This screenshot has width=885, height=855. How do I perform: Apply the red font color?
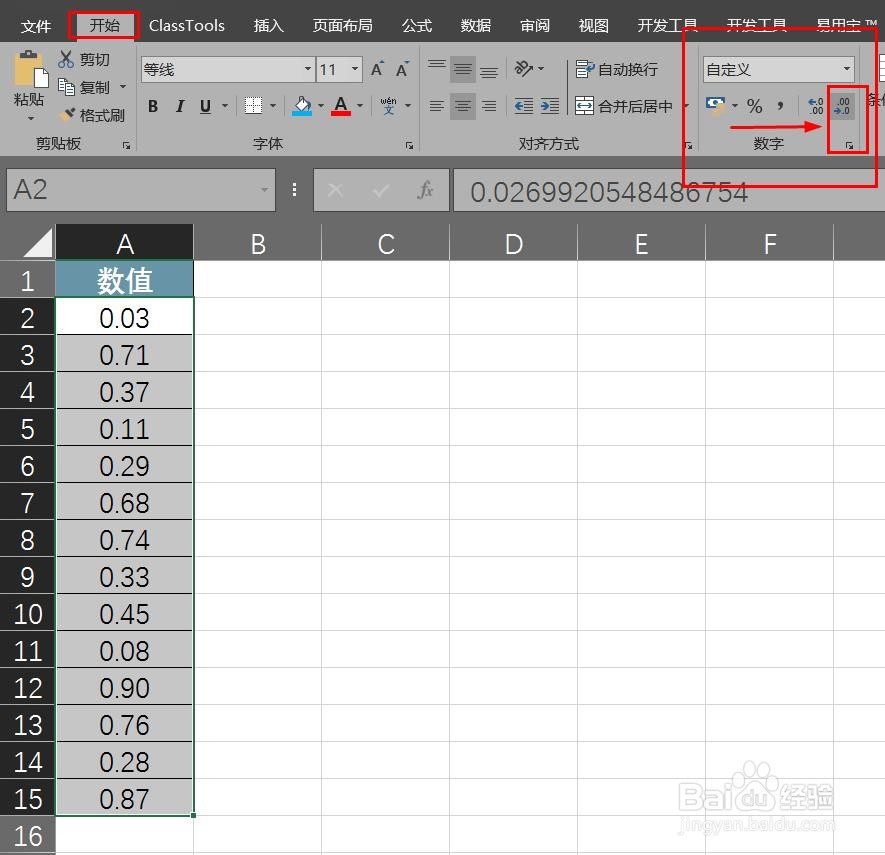(x=341, y=106)
